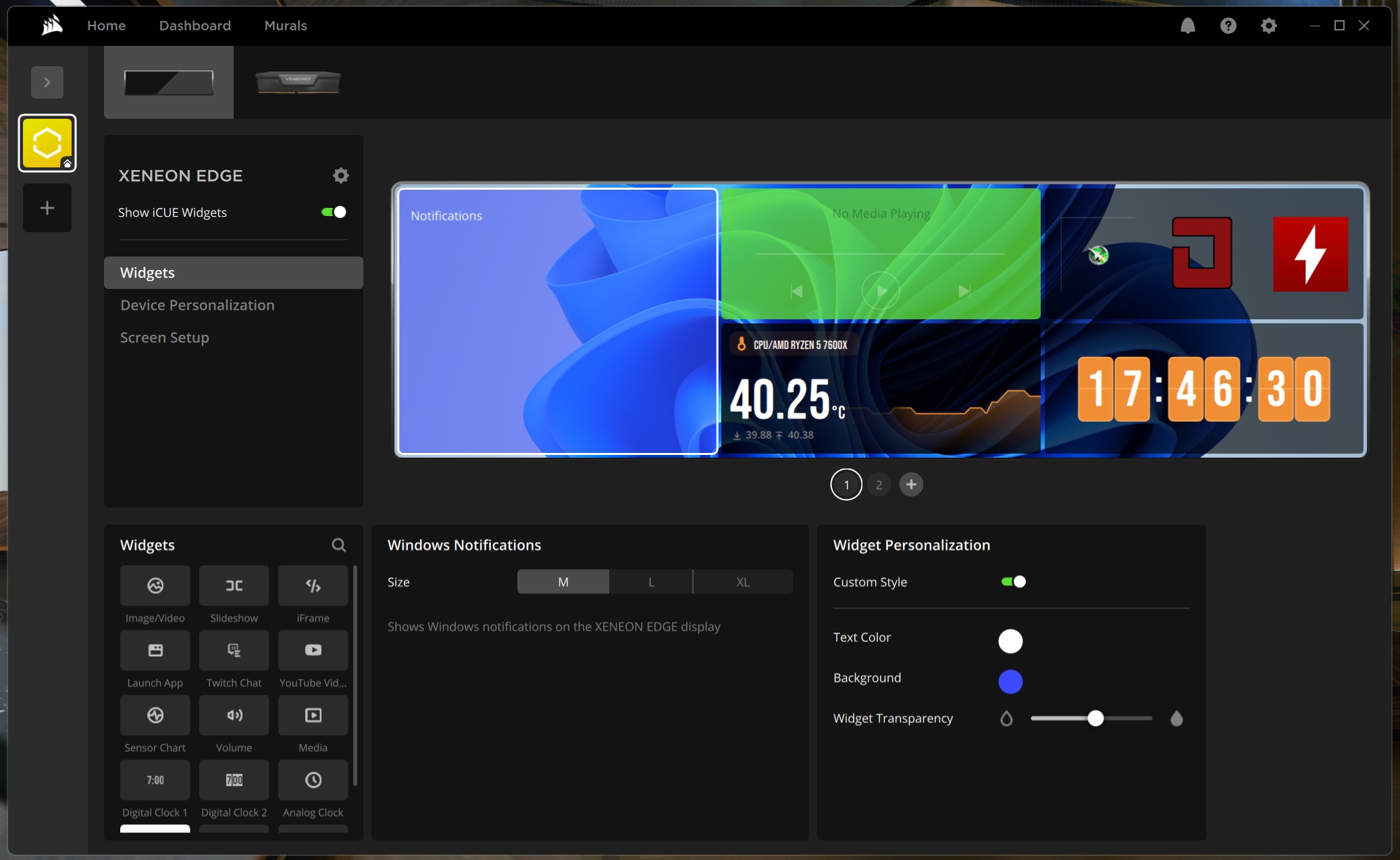Add the YouTube Video widget
This screenshot has height=860, width=1400.
313,651
